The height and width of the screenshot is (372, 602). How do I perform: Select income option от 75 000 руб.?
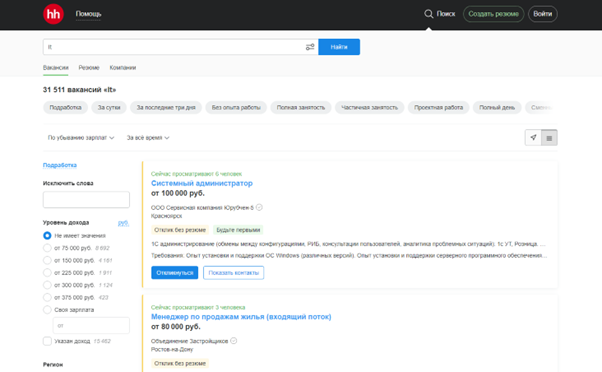coord(47,248)
